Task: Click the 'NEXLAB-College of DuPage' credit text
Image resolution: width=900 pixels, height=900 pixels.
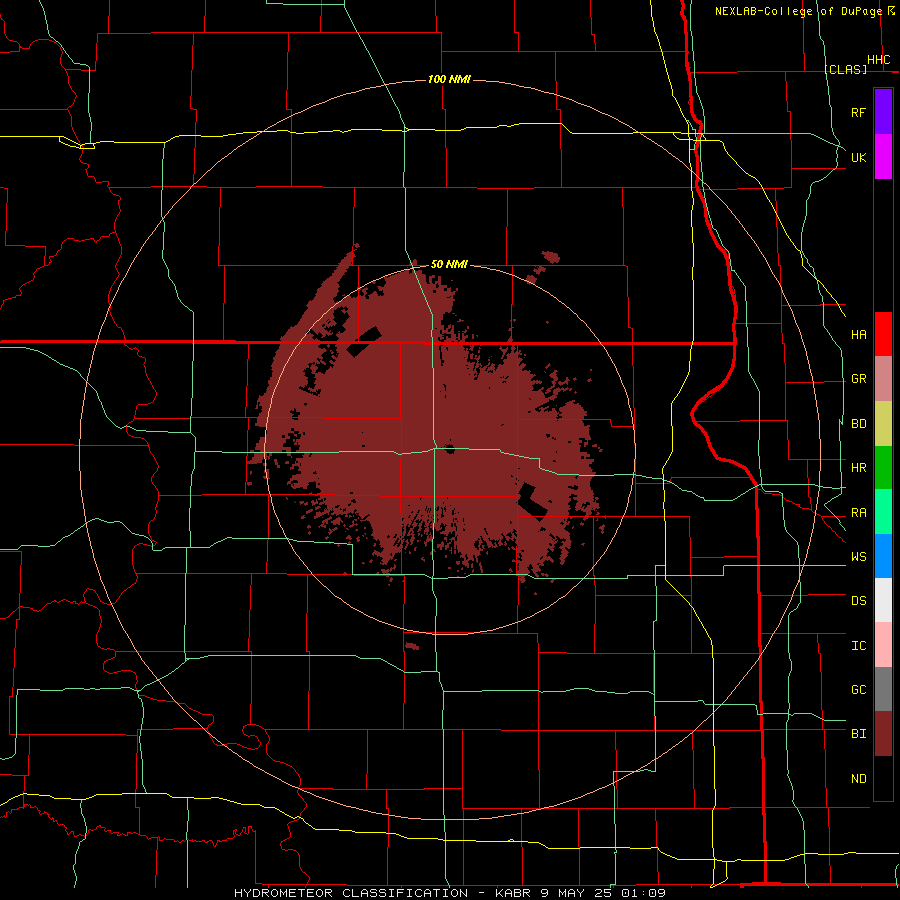Action: tap(798, 11)
